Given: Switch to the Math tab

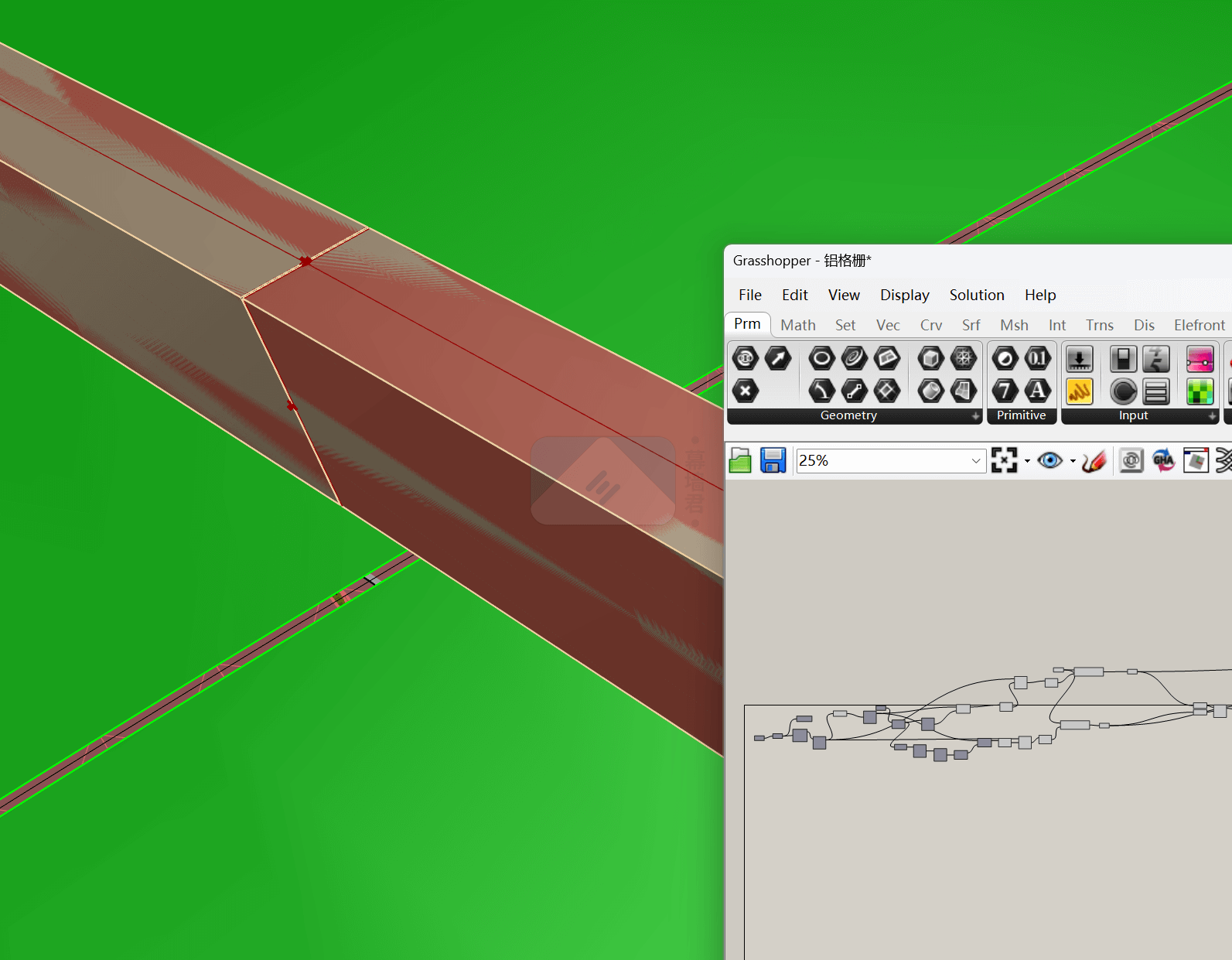Looking at the screenshot, I should point(797,325).
